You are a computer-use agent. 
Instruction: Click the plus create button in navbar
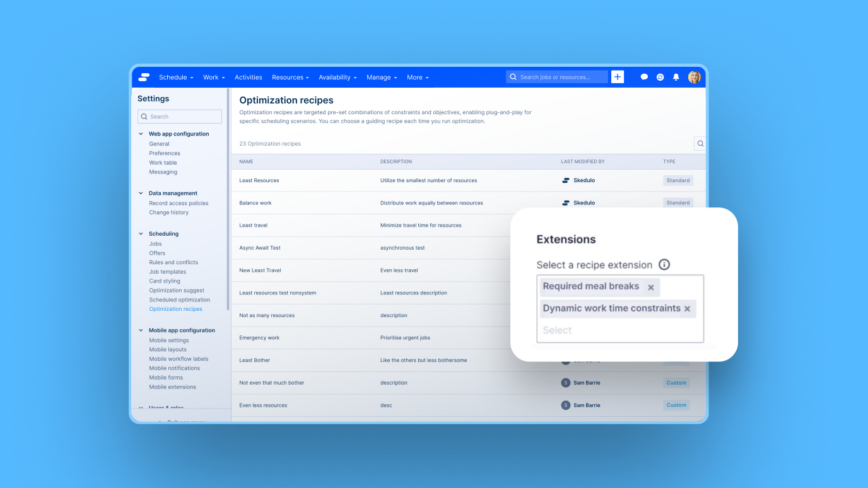click(x=617, y=77)
